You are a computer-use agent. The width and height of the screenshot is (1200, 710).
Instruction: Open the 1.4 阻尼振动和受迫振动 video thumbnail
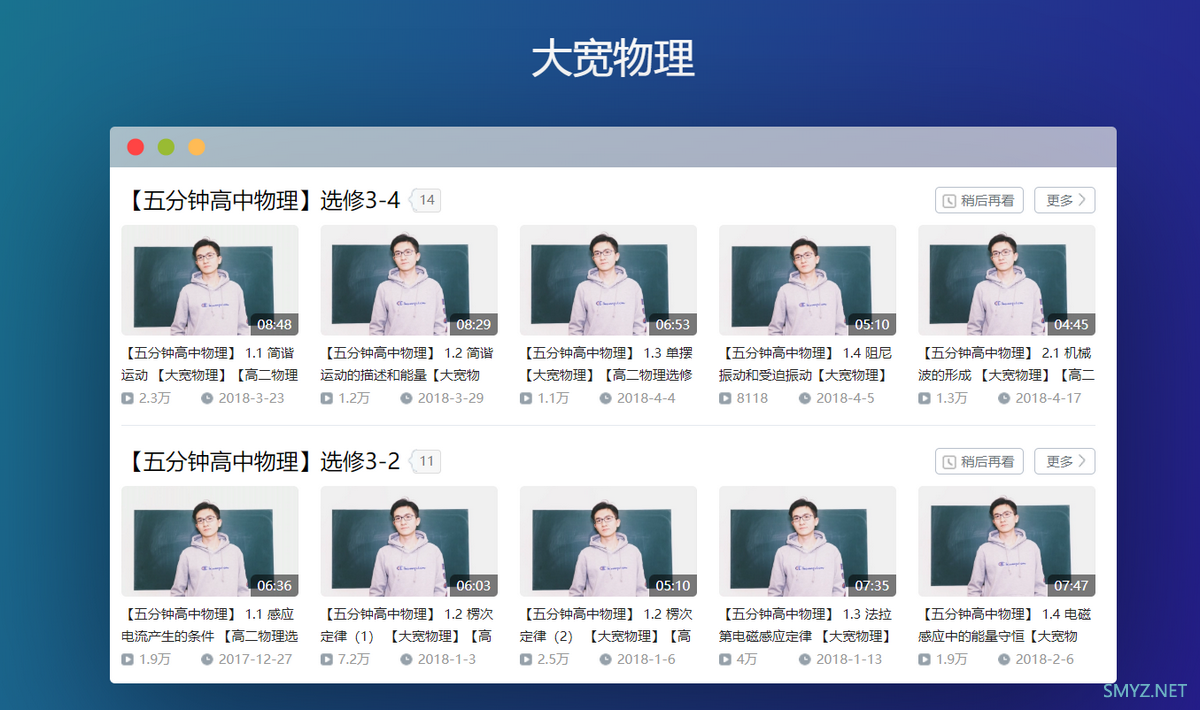click(x=807, y=280)
